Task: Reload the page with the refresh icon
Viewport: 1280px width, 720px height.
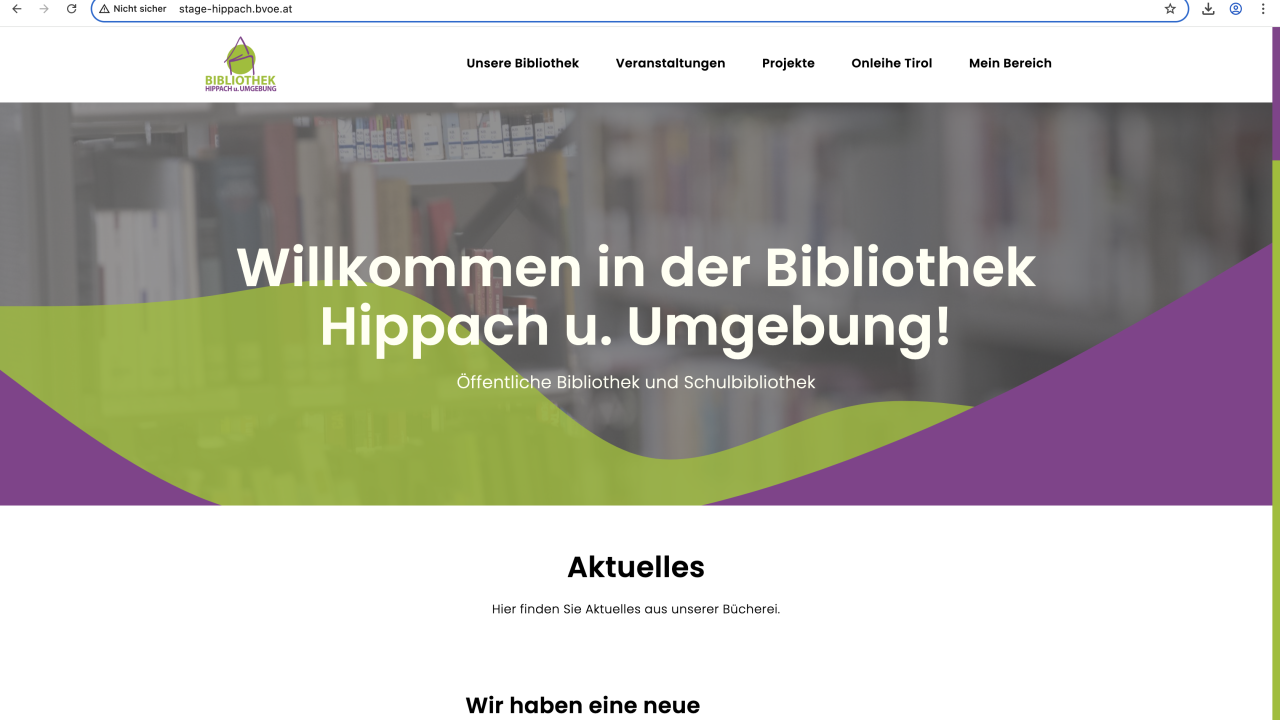Action: coord(71,9)
